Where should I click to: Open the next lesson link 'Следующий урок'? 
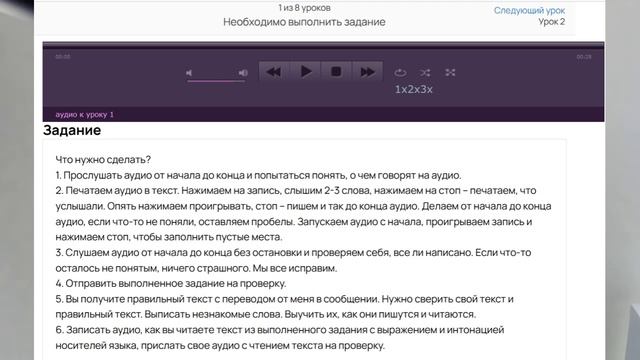[x=529, y=11]
